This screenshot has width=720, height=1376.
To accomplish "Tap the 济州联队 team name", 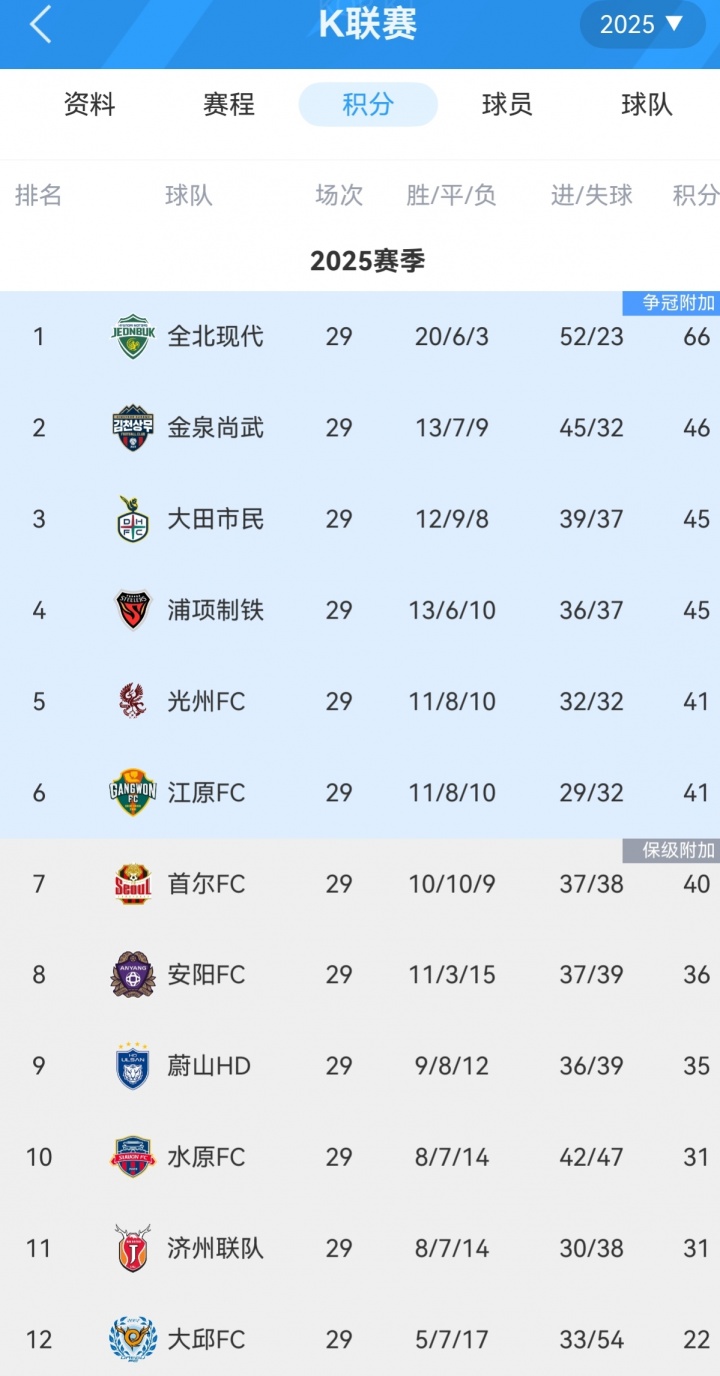I will pyautogui.click(x=216, y=1248).
